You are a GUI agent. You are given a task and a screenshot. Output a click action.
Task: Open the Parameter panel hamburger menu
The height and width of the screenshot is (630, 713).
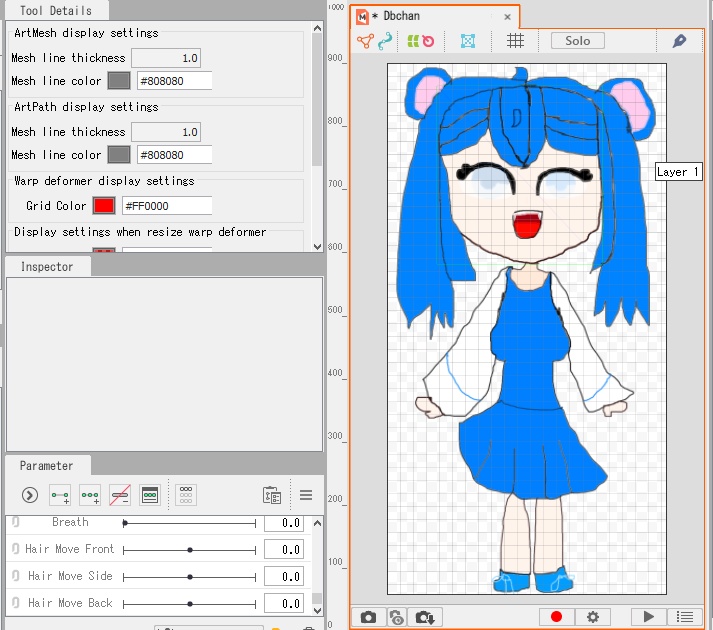306,495
